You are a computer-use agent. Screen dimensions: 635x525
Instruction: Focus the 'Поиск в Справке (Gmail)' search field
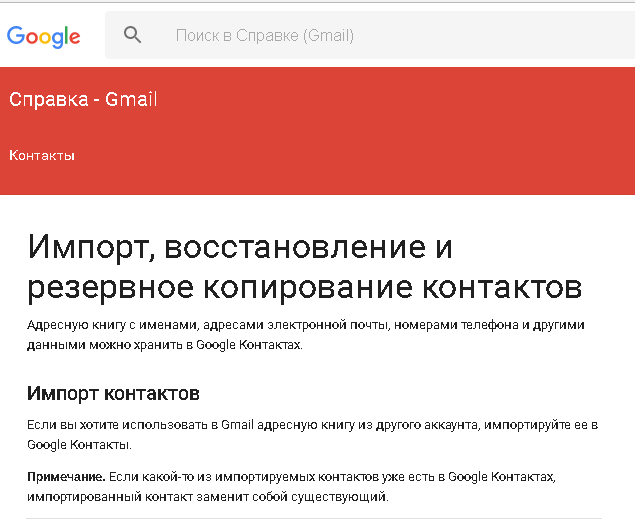click(370, 35)
